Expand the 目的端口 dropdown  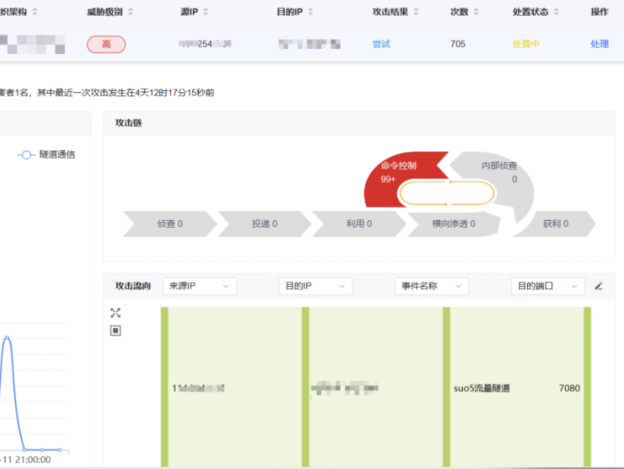pos(546,286)
